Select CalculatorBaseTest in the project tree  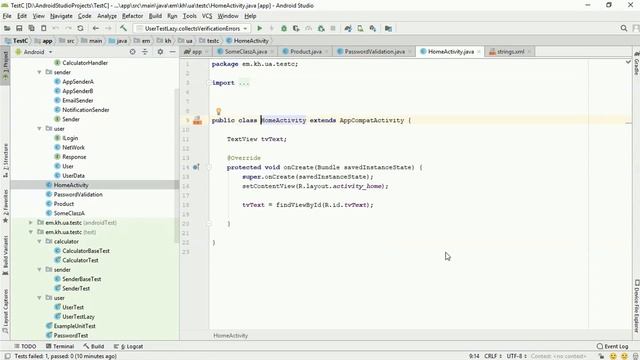click(86, 251)
